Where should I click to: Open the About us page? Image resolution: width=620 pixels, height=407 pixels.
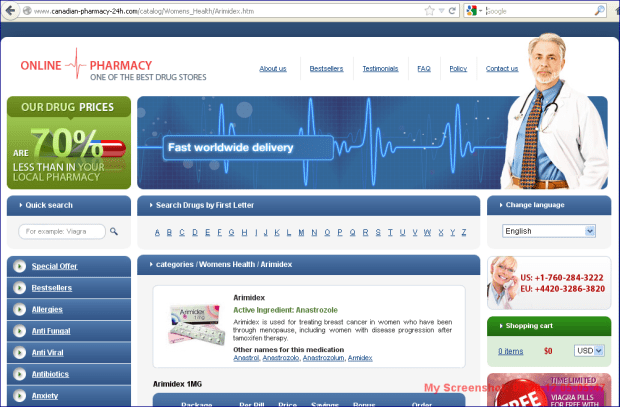tap(273, 69)
